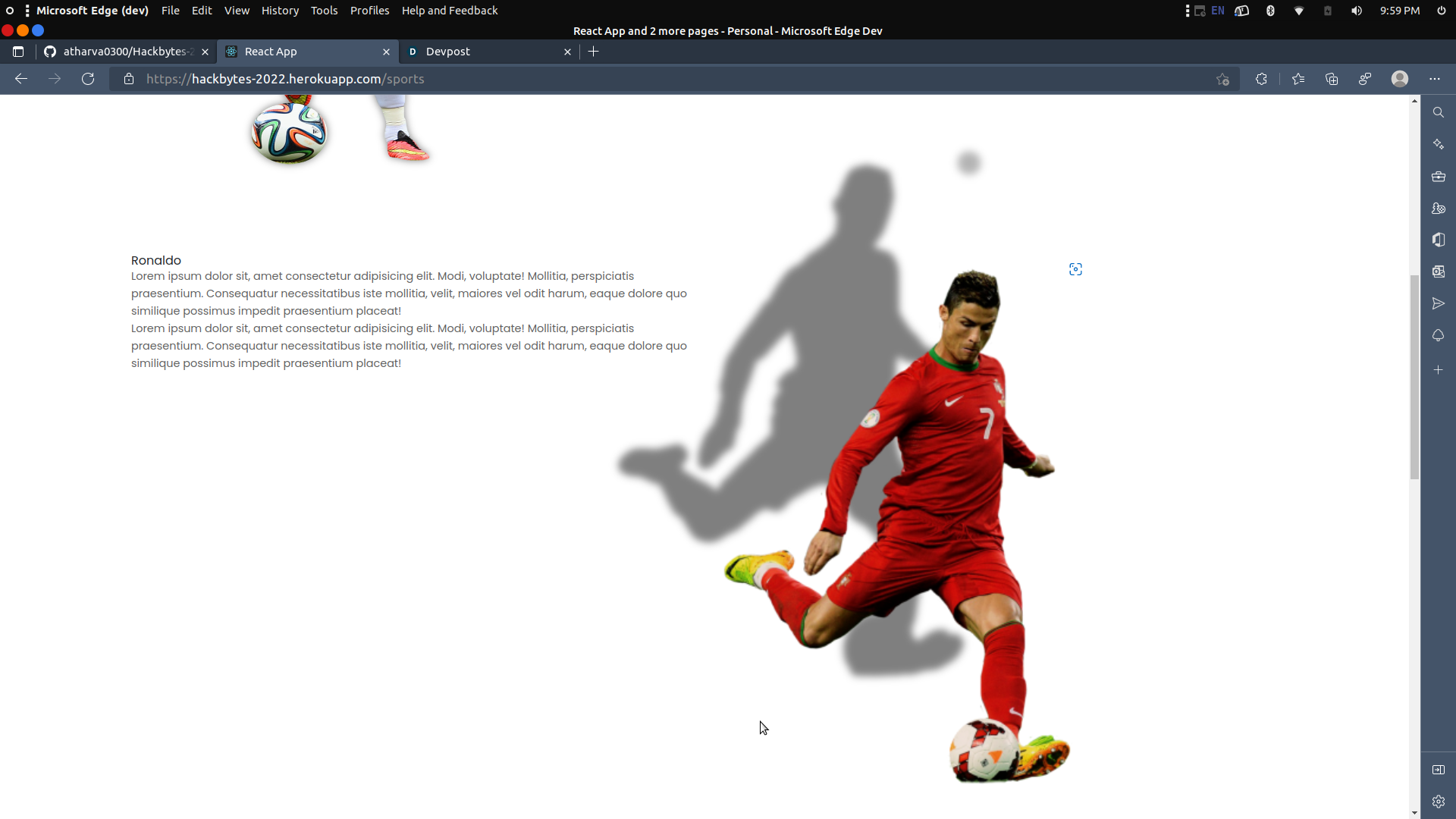Open the Collections icon in the toolbar
The height and width of the screenshot is (819, 1456).
pyautogui.click(x=1332, y=79)
